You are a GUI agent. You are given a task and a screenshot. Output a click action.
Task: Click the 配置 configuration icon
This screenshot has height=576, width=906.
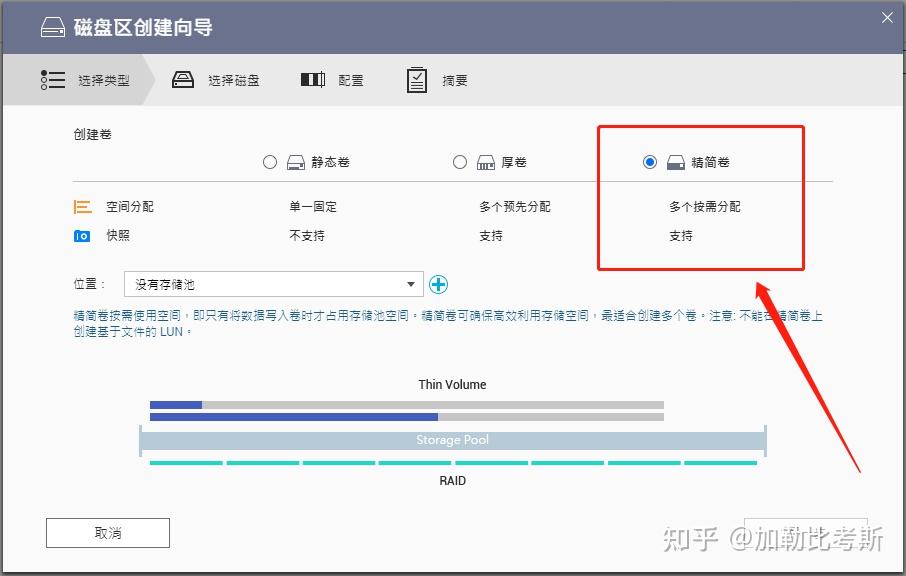312,79
